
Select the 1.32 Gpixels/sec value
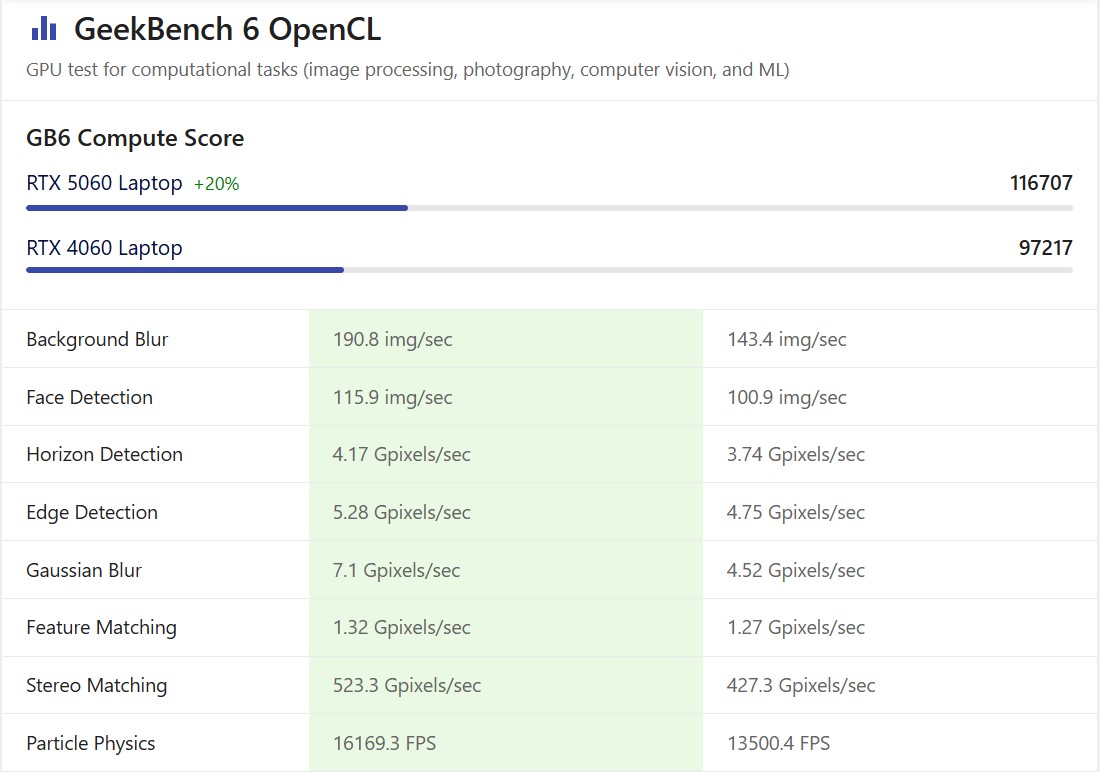pos(401,627)
